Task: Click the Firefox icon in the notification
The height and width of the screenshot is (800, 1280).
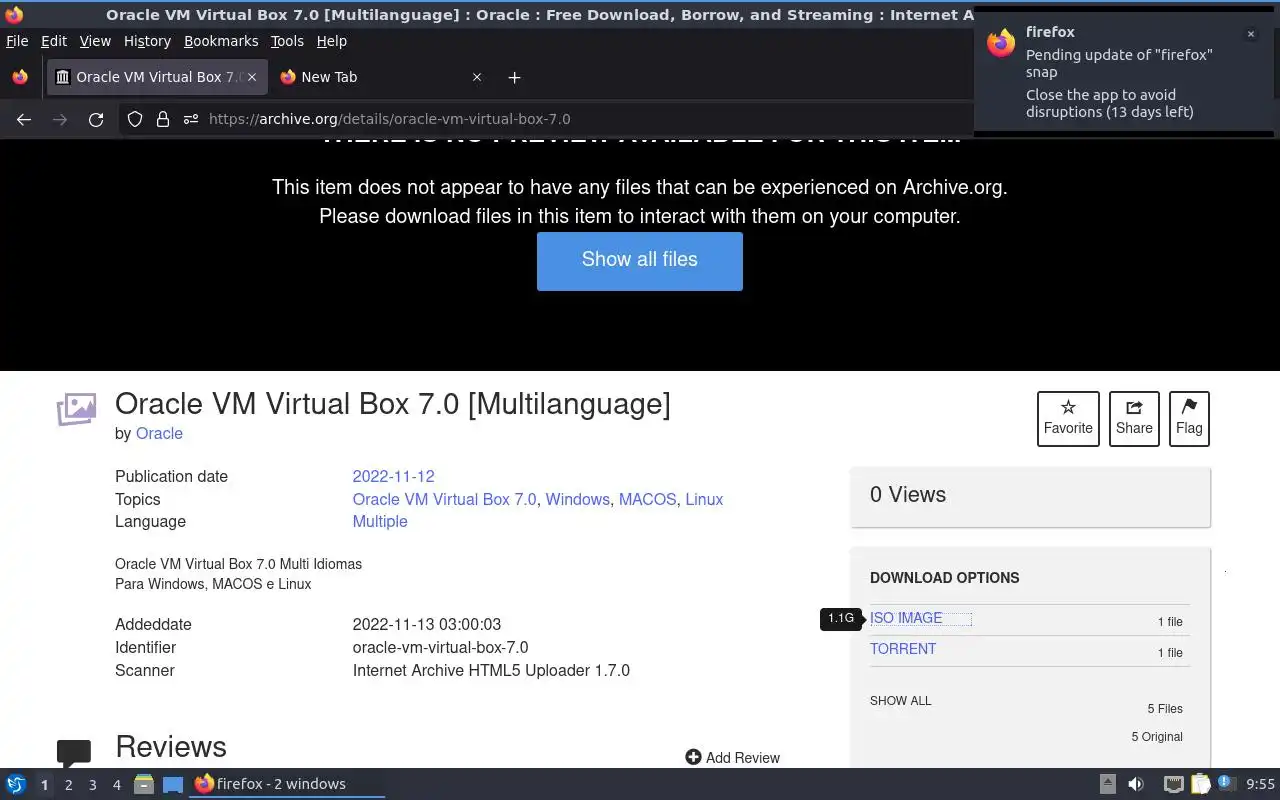Action: pyautogui.click(x=1001, y=43)
